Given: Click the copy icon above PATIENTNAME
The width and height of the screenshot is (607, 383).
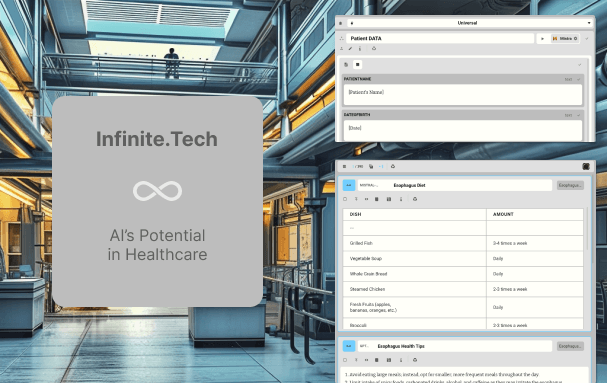Looking at the screenshot, I should click(x=346, y=65).
